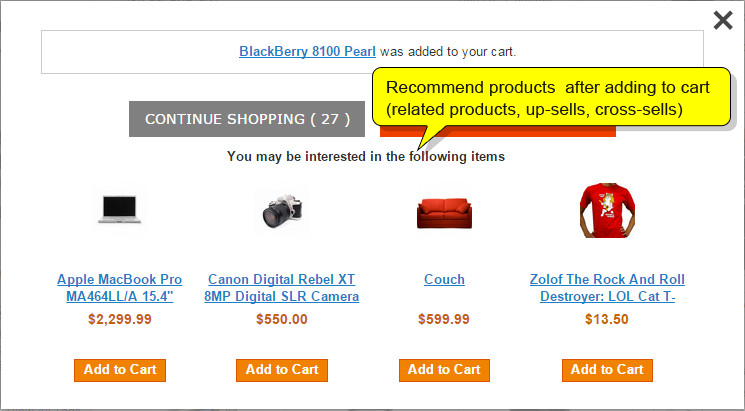Click the MacBook Pro laptop thumbnail
The image size is (745, 411).
(120, 210)
